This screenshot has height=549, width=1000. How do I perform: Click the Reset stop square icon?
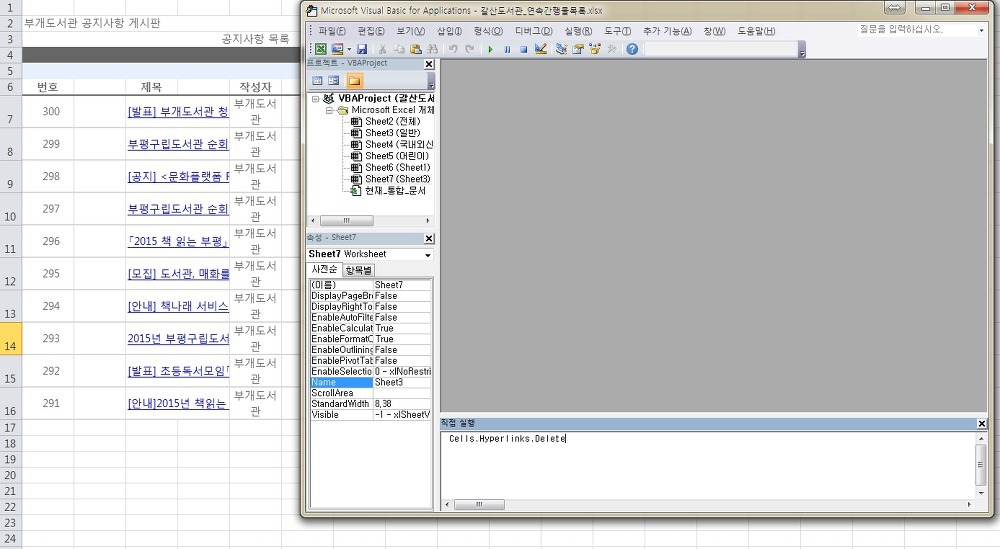524,49
